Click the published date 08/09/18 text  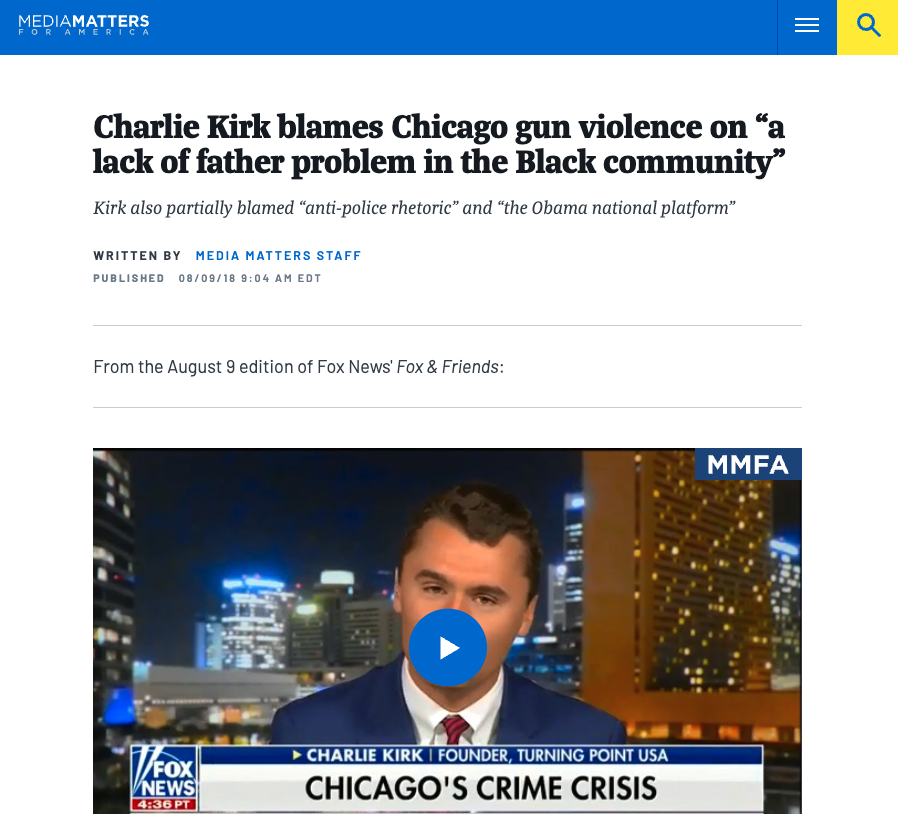(x=250, y=278)
